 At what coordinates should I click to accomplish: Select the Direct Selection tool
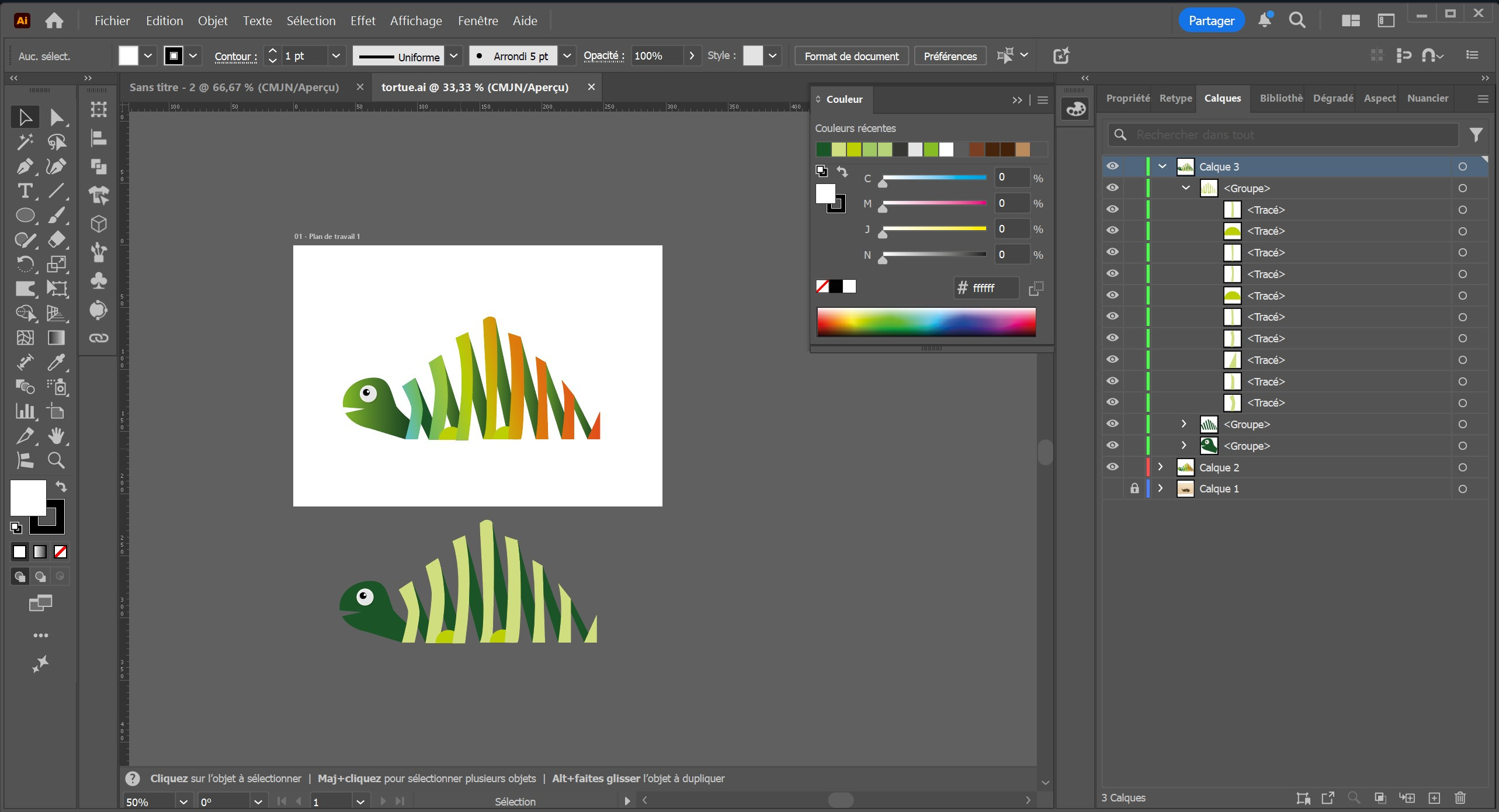point(56,117)
